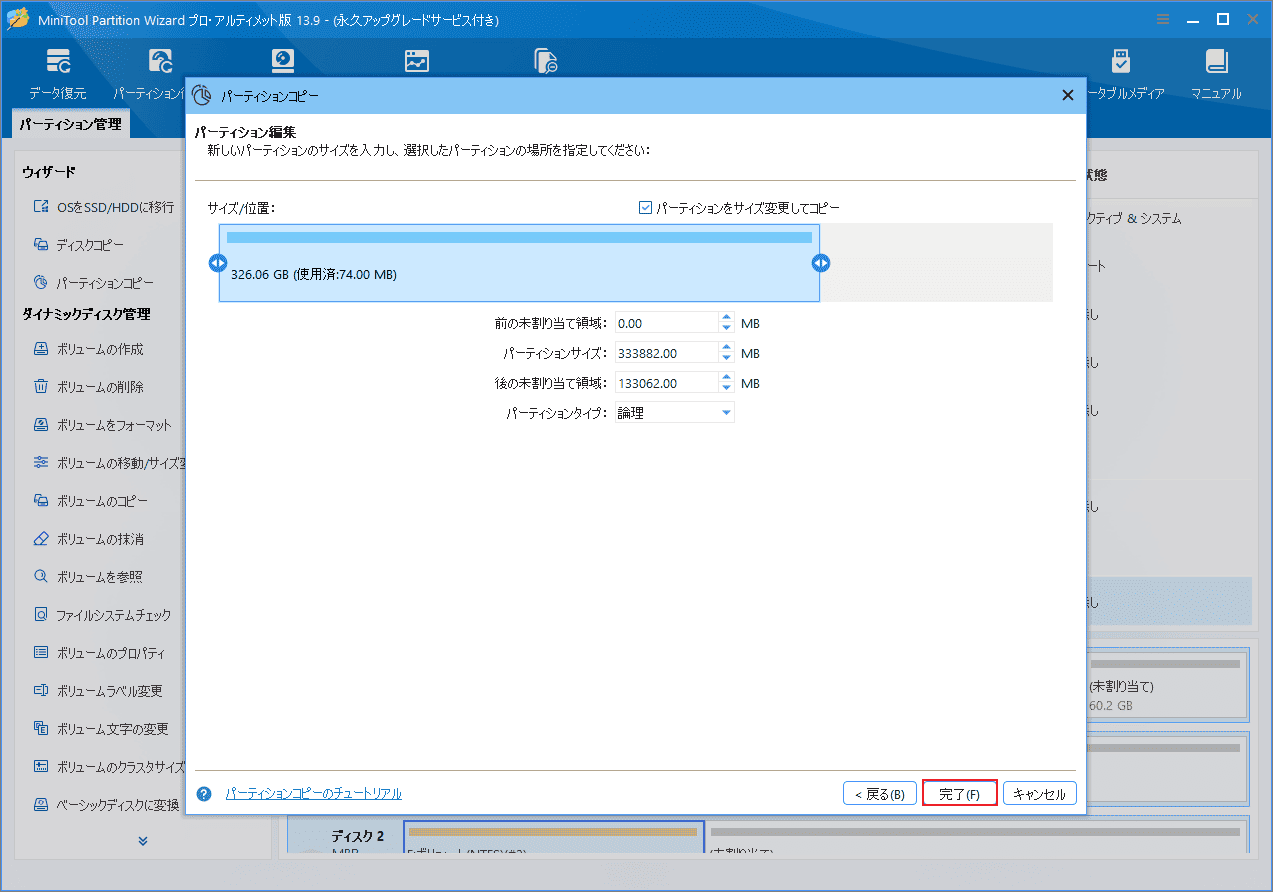Select ボリュームラベル変更 in sidebar
The height and width of the screenshot is (892, 1273).
98,691
